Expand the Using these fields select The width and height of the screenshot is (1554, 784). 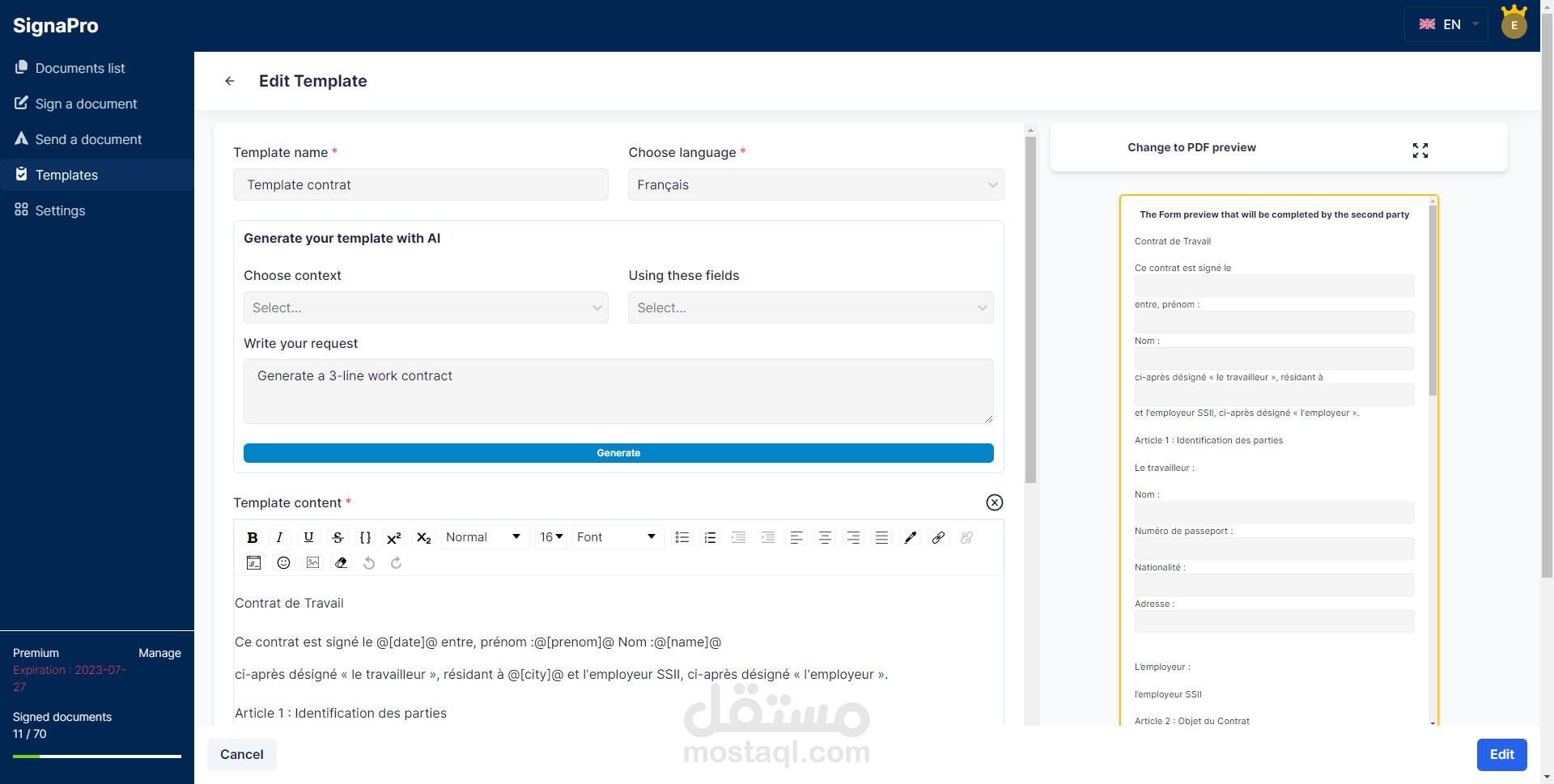point(811,307)
